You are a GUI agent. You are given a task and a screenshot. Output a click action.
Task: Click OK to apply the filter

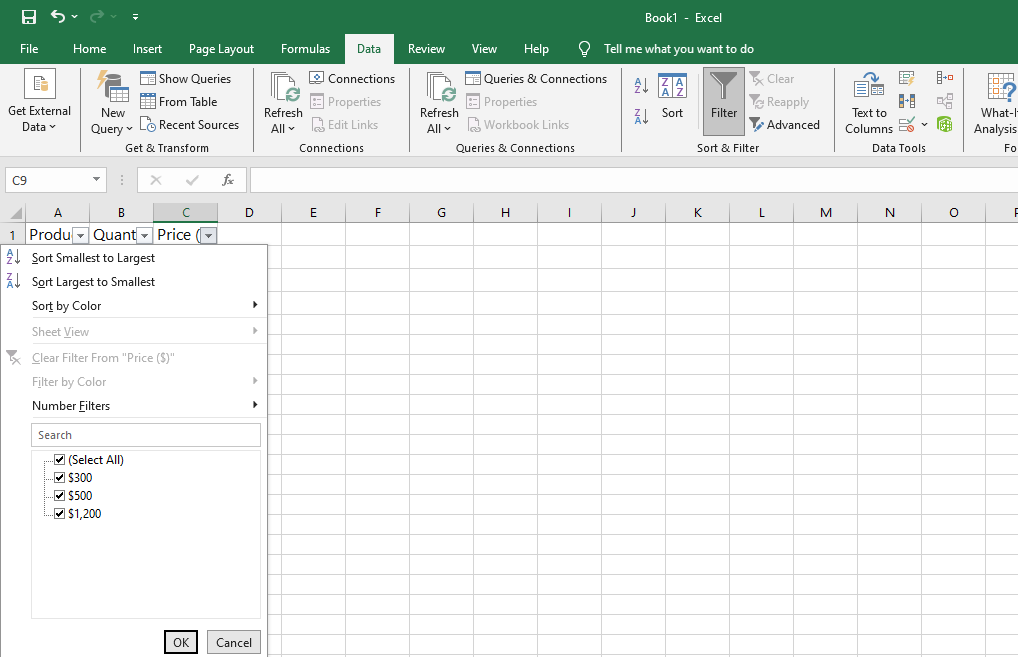click(180, 642)
